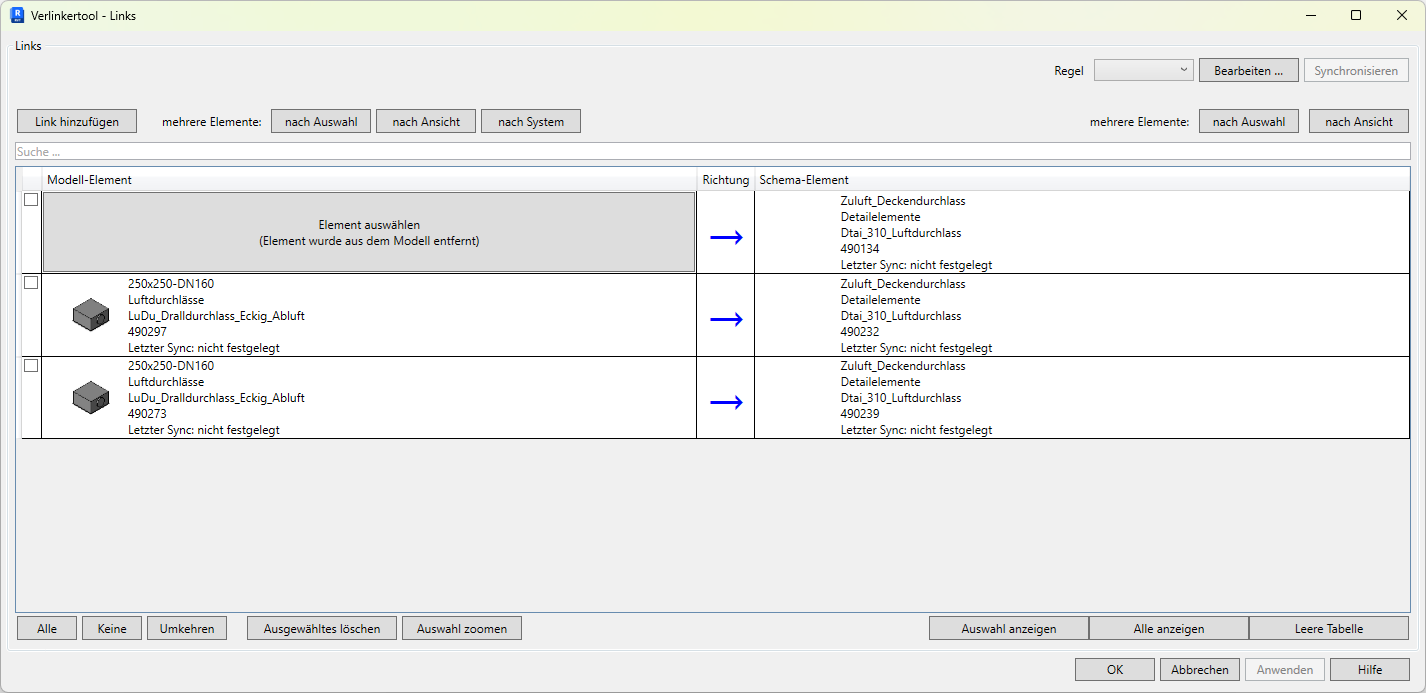The width and height of the screenshot is (1426, 693).
Task: Click the blue direction arrow for element 490297
Action: pyautogui.click(x=725, y=320)
